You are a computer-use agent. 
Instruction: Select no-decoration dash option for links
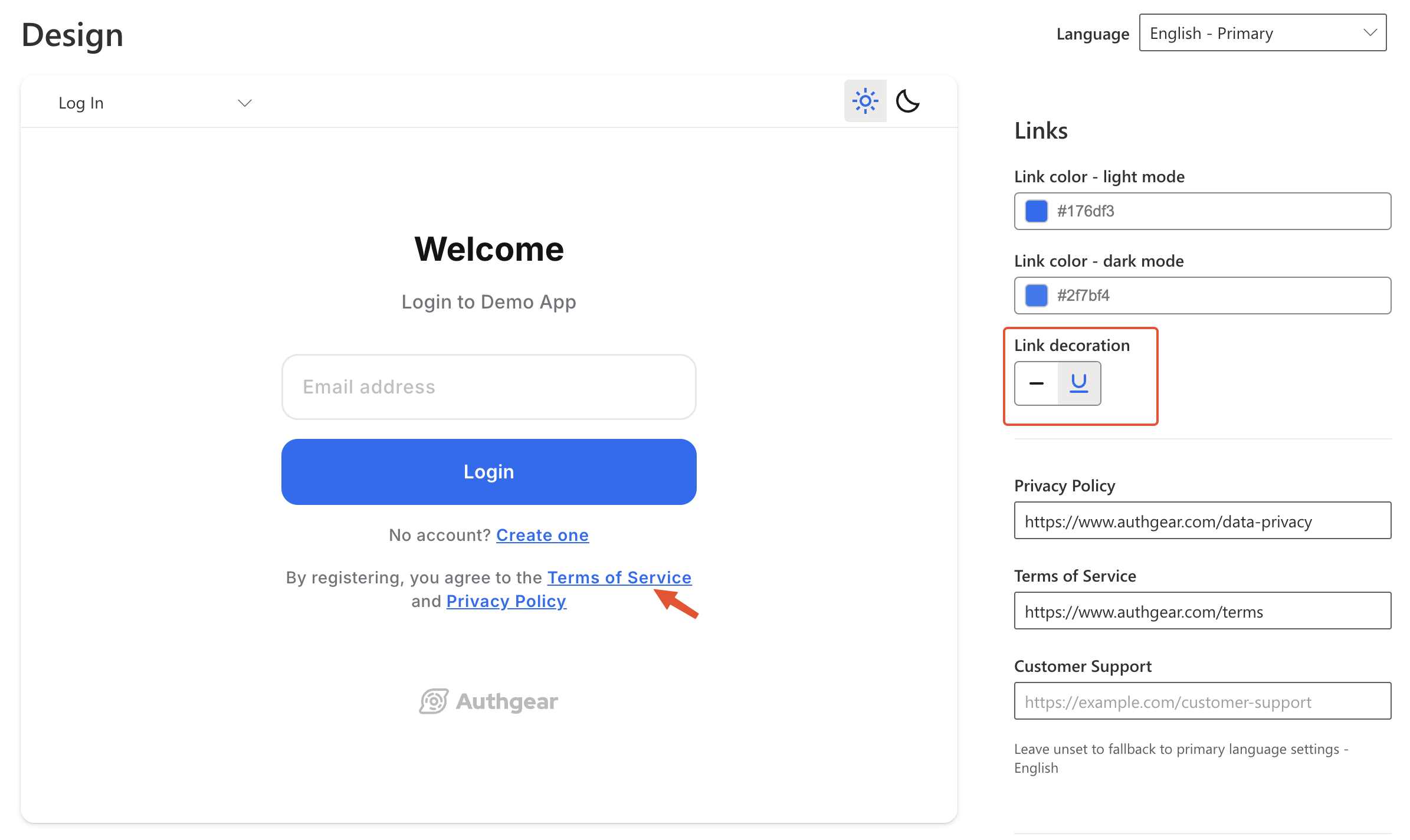click(1036, 383)
